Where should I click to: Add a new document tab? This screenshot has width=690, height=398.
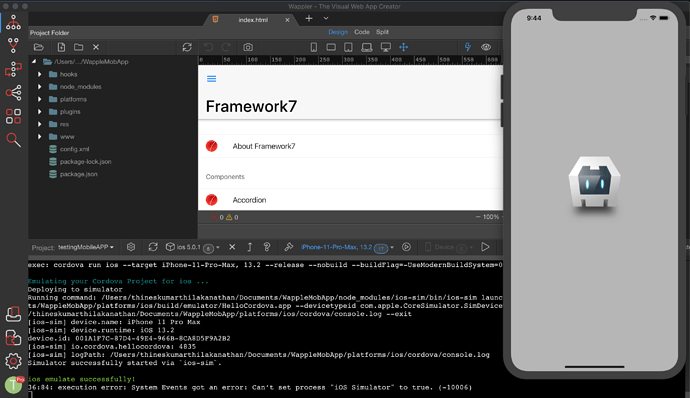[309, 18]
